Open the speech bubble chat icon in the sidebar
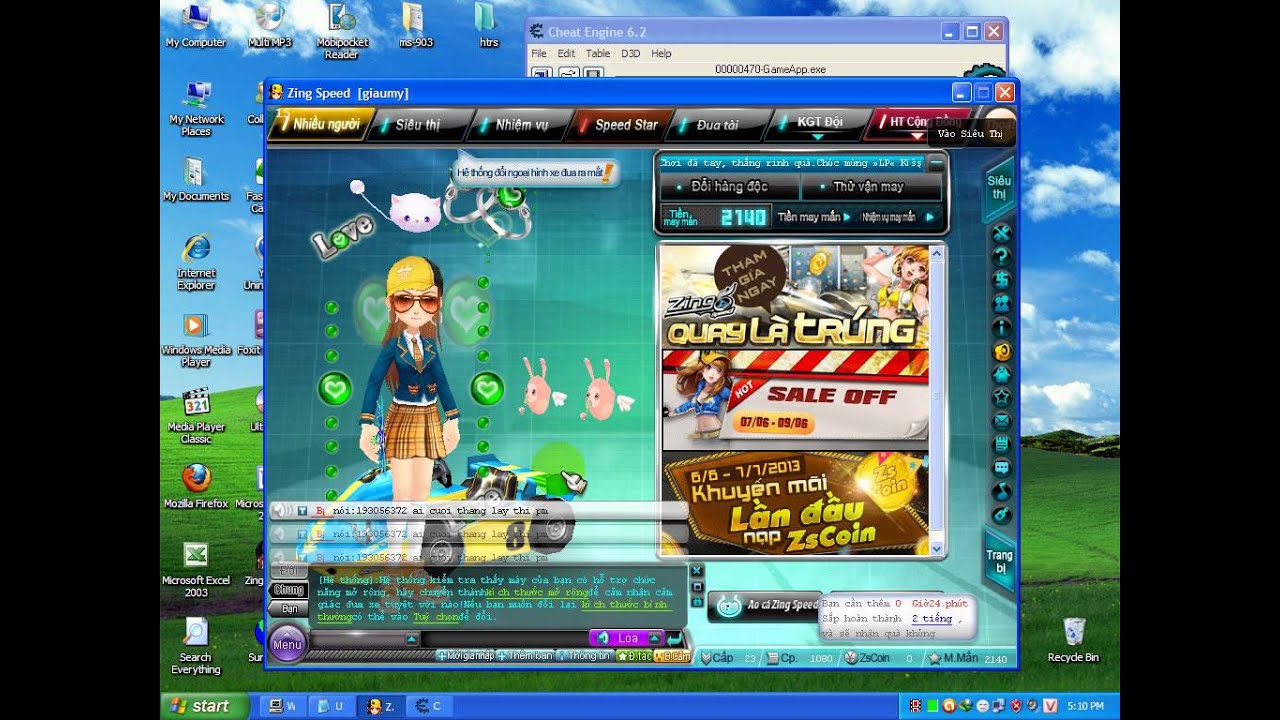 click(1001, 467)
